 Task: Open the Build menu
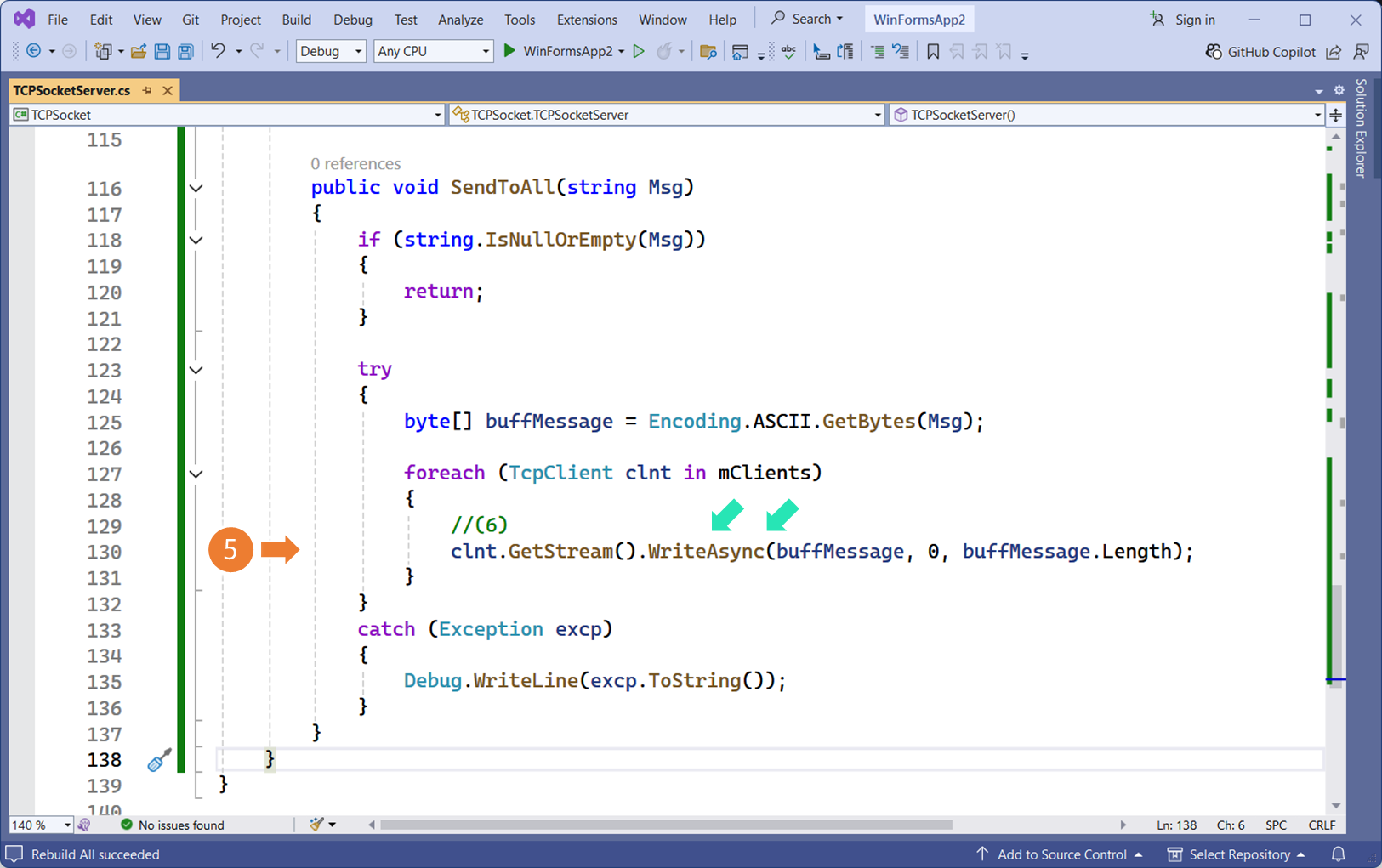(296, 20)
